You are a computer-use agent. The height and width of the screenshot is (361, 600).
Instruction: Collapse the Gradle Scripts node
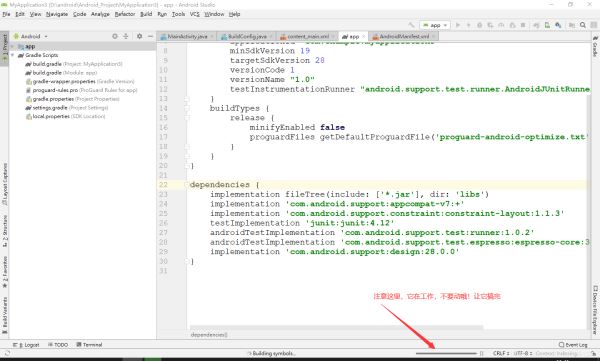pyautogui.click(x=13, y=55)
